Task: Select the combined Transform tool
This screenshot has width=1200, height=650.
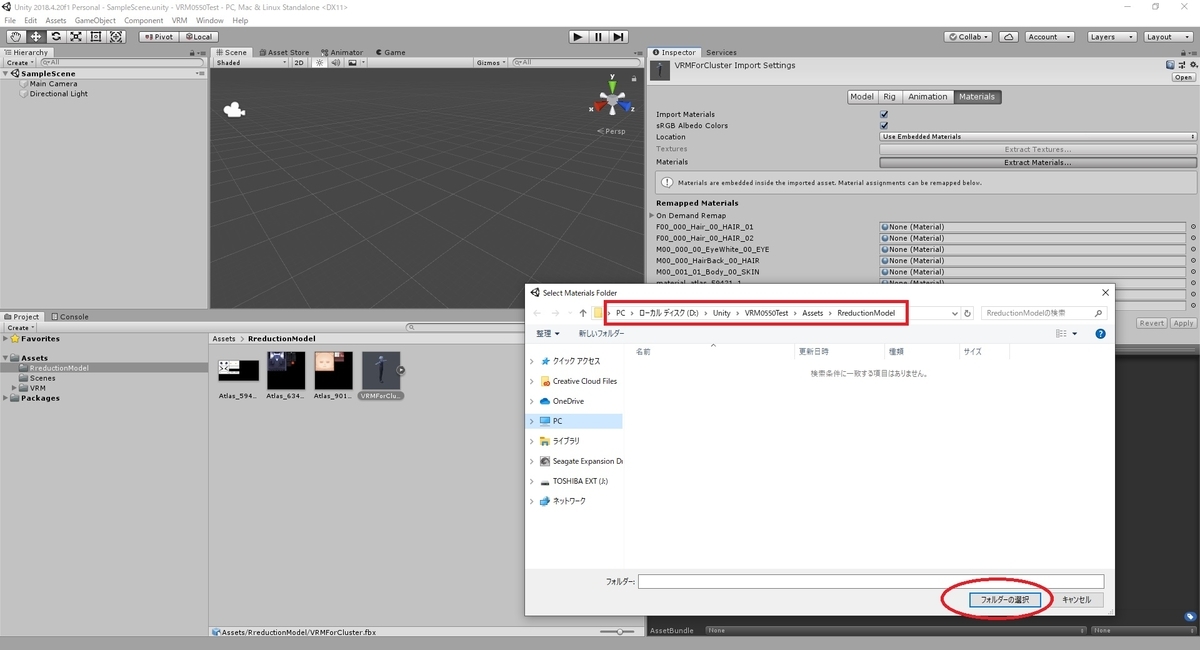Action: (x=116, y=37)
